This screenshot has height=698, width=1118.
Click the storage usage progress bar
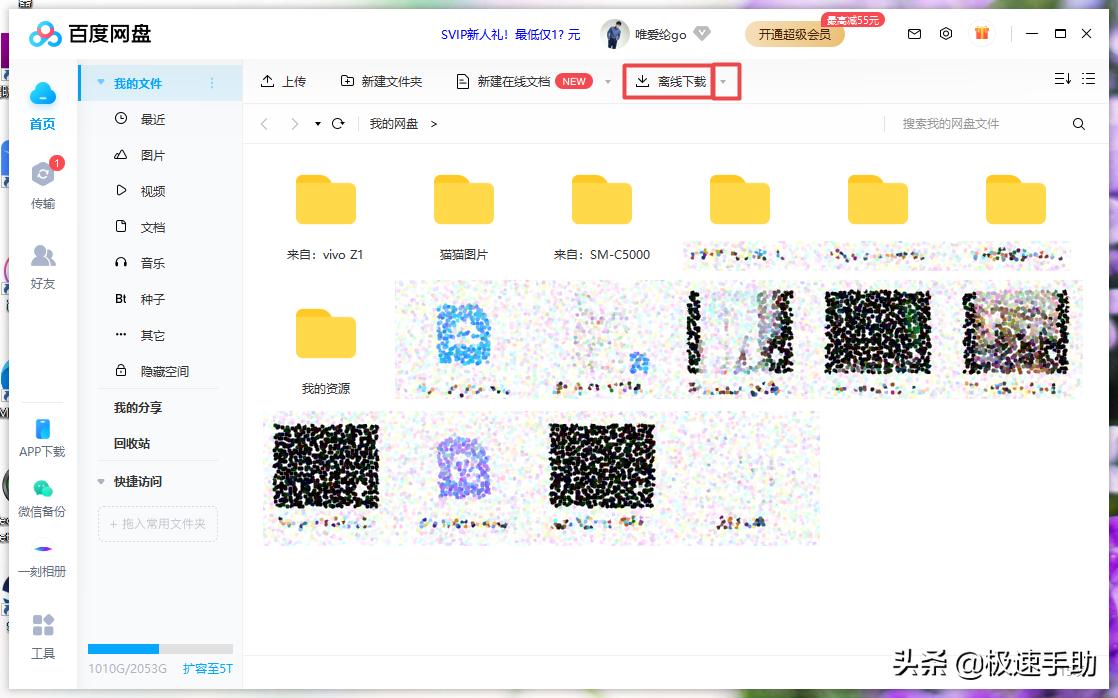coord(160,648)
